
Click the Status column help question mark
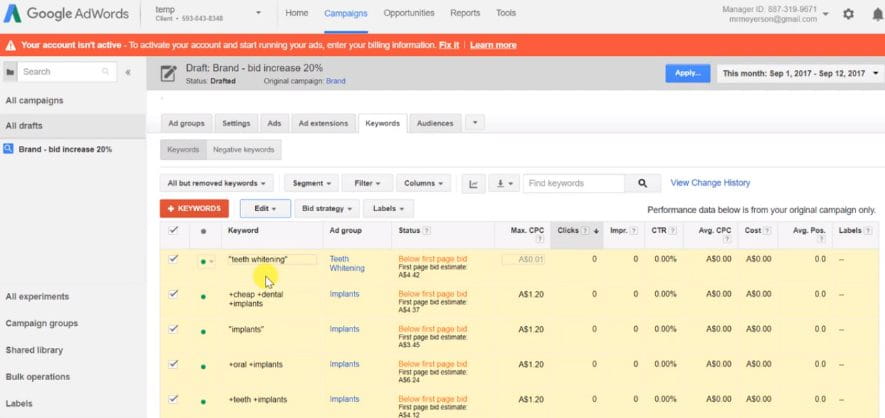(x=427, y=231)
